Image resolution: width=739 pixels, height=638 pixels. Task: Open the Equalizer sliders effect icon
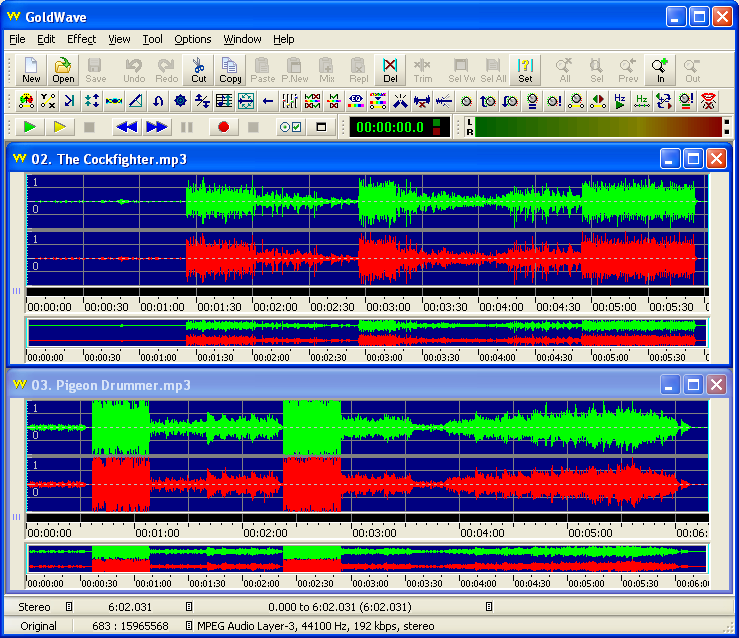pyautogui.click(x=290, y=101)
